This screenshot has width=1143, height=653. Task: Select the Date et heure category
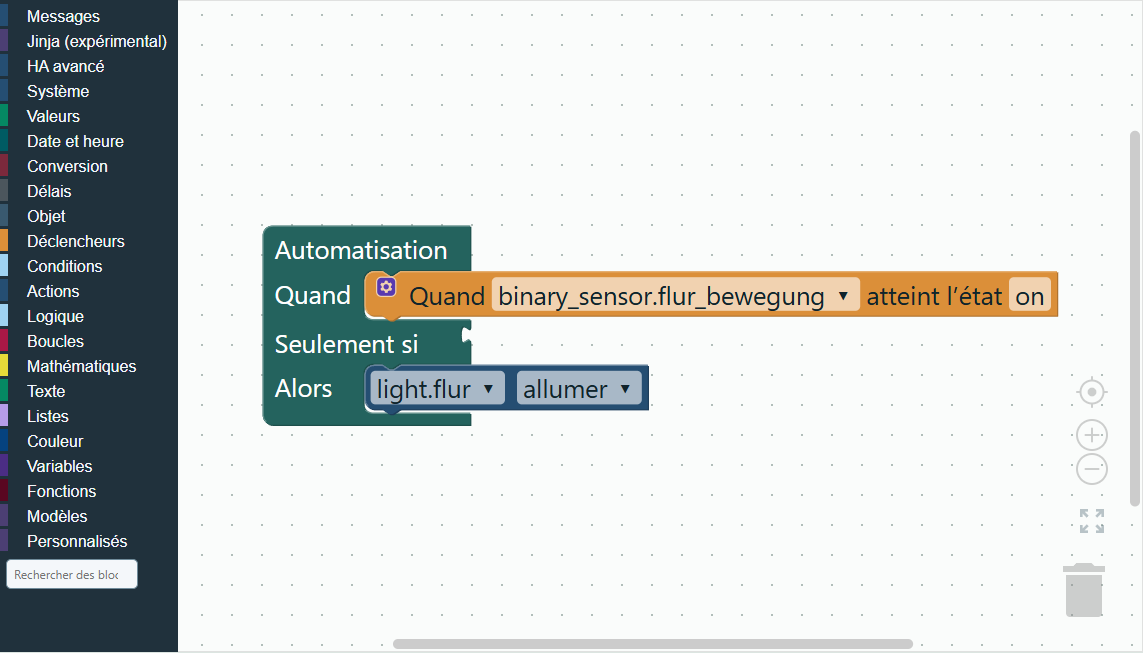tap(89, 141)
